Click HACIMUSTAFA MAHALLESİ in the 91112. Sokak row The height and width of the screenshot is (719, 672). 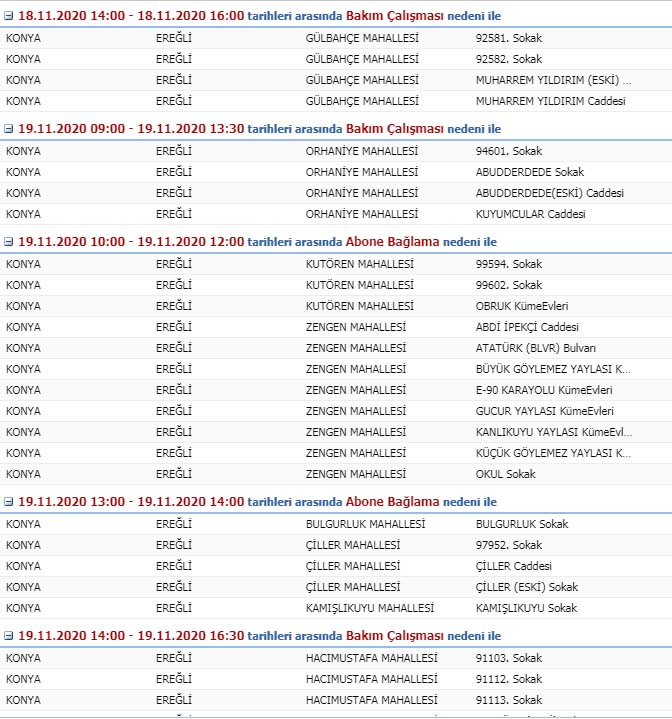tap(371, 679)
